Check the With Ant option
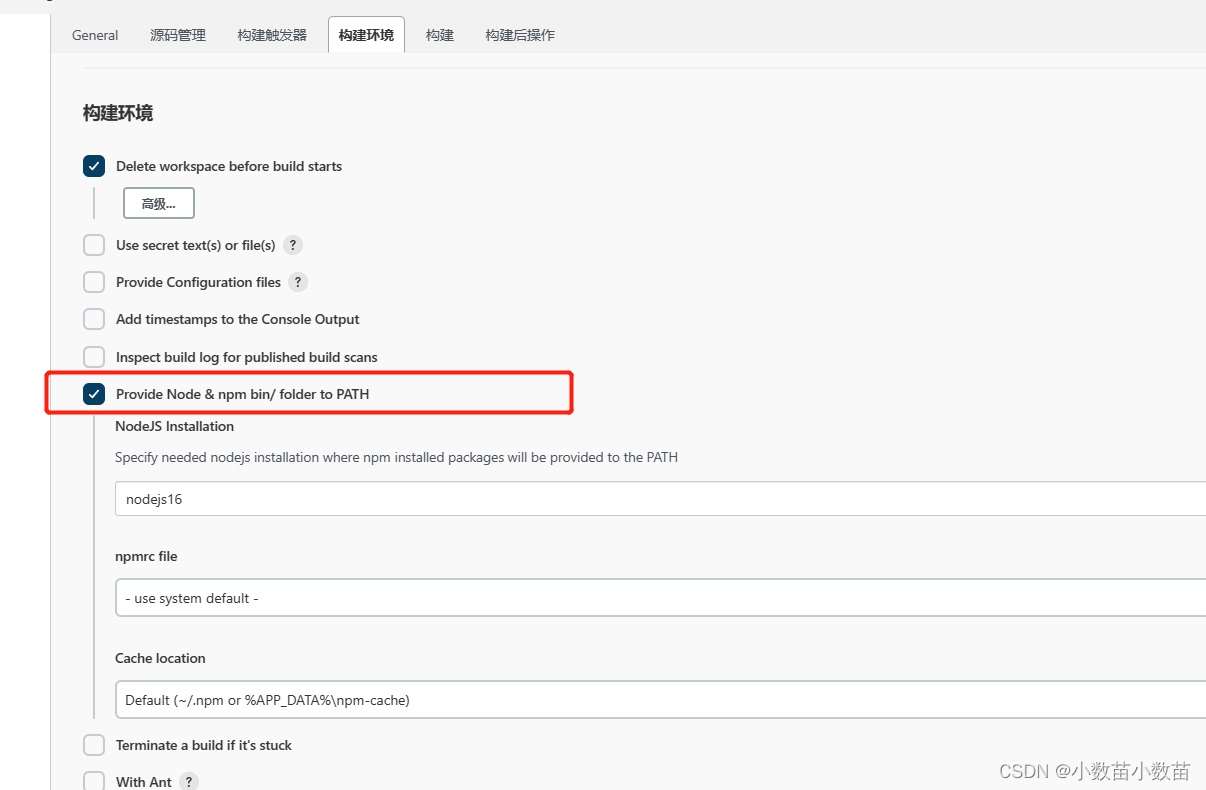 click(x=93, y=781)
